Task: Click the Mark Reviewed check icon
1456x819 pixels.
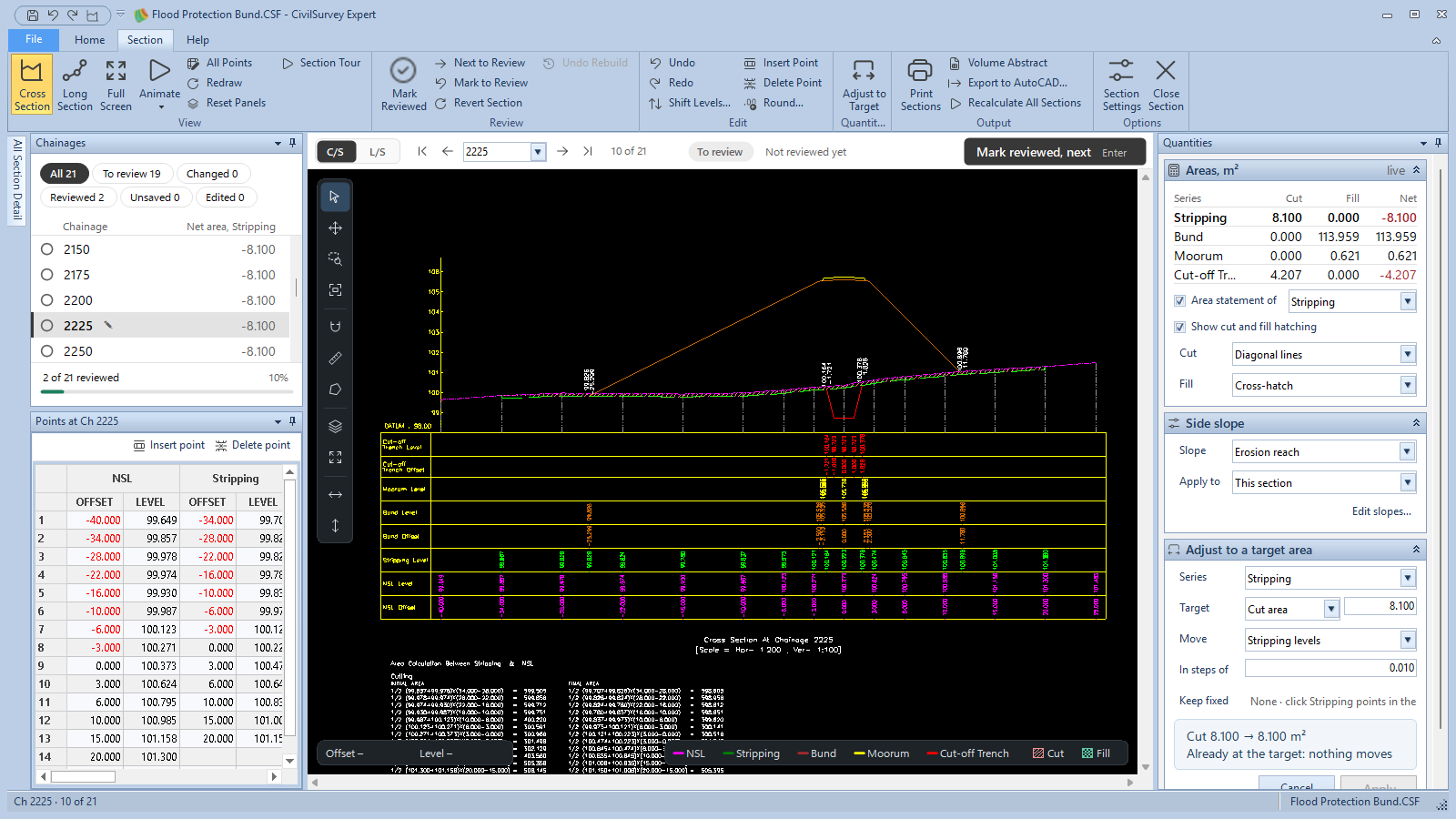Action: click(403, 71)
